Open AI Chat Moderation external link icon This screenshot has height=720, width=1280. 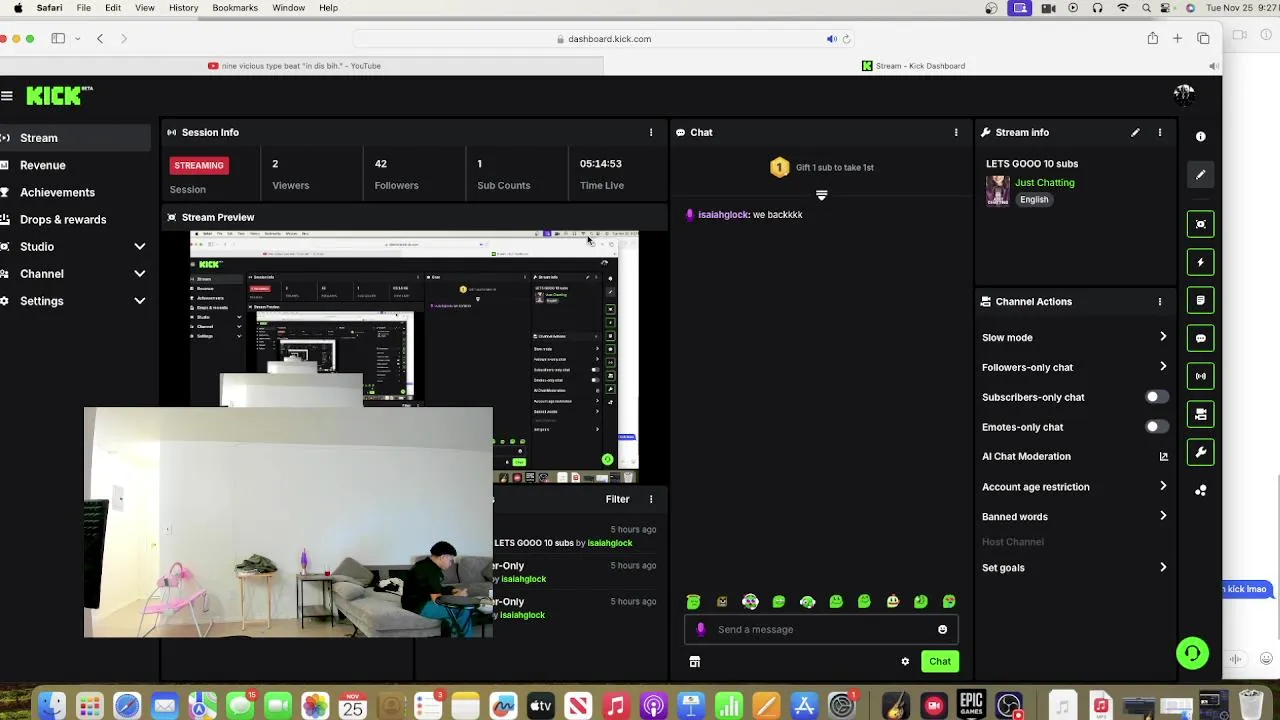1163,456
